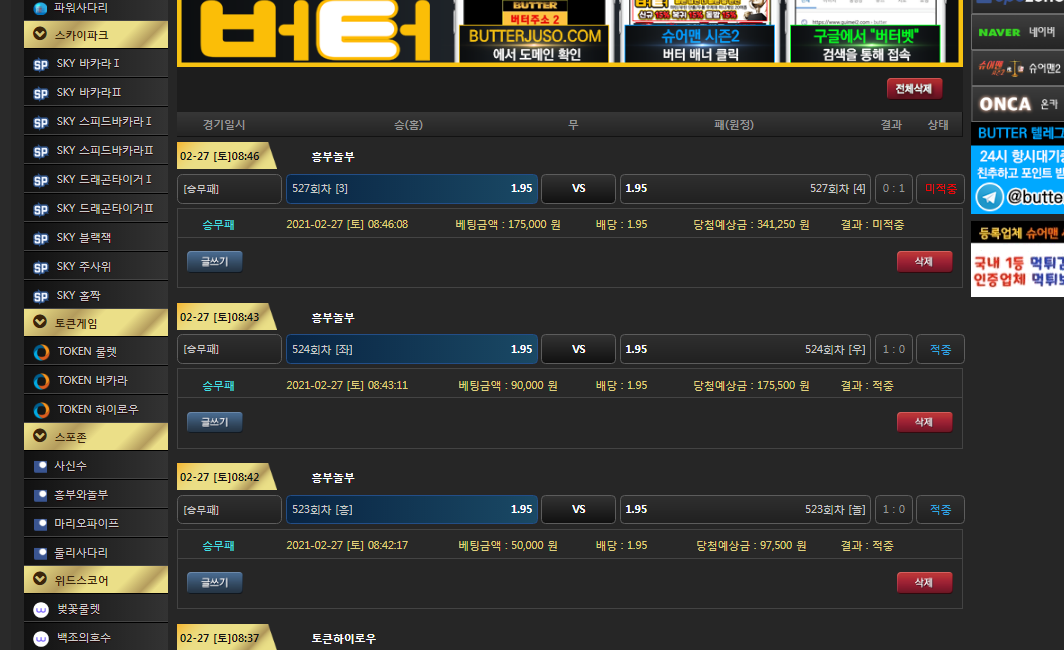Viewport: 1064px width, 650px height.
Task: Click the 523회차 [홍] home selection
Action: [411, 509]
